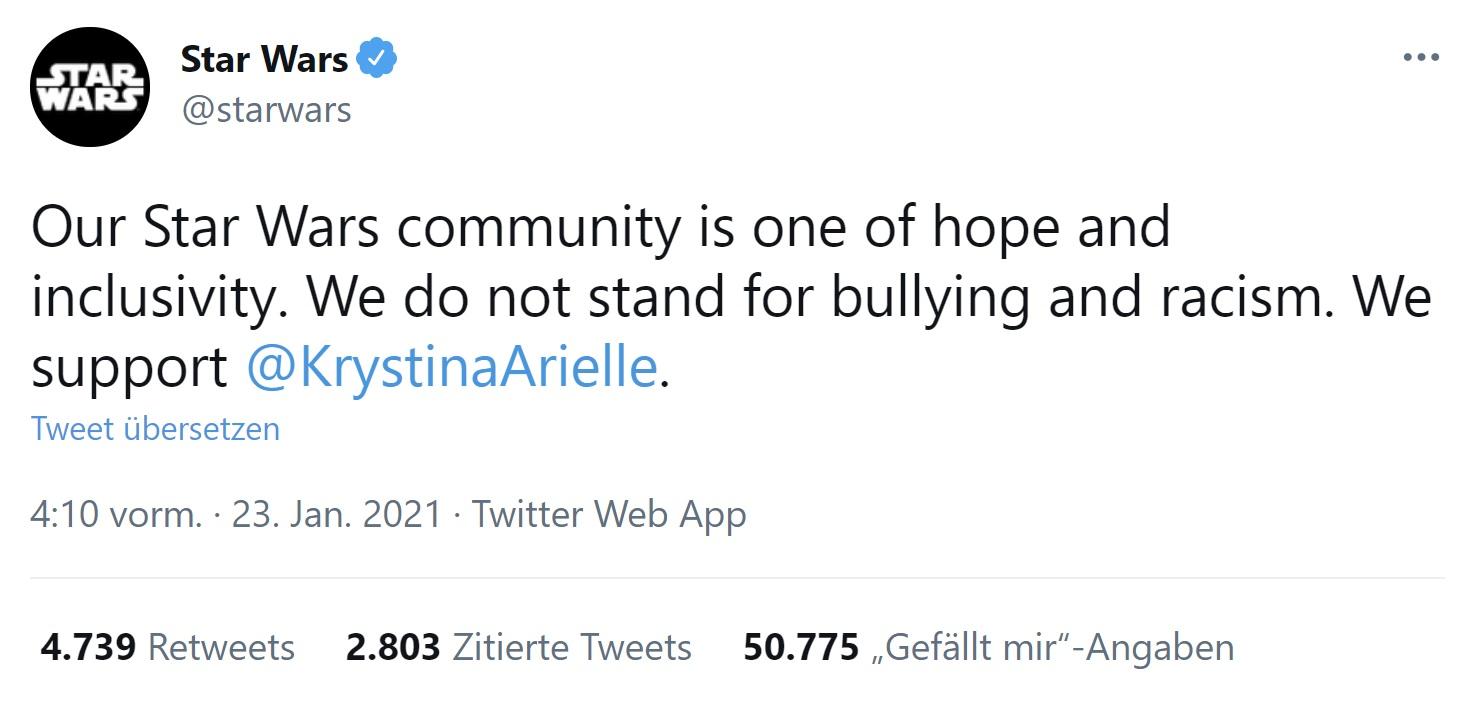Click the Zitierte Tweets label text
1478x706 pixels.
572,647
